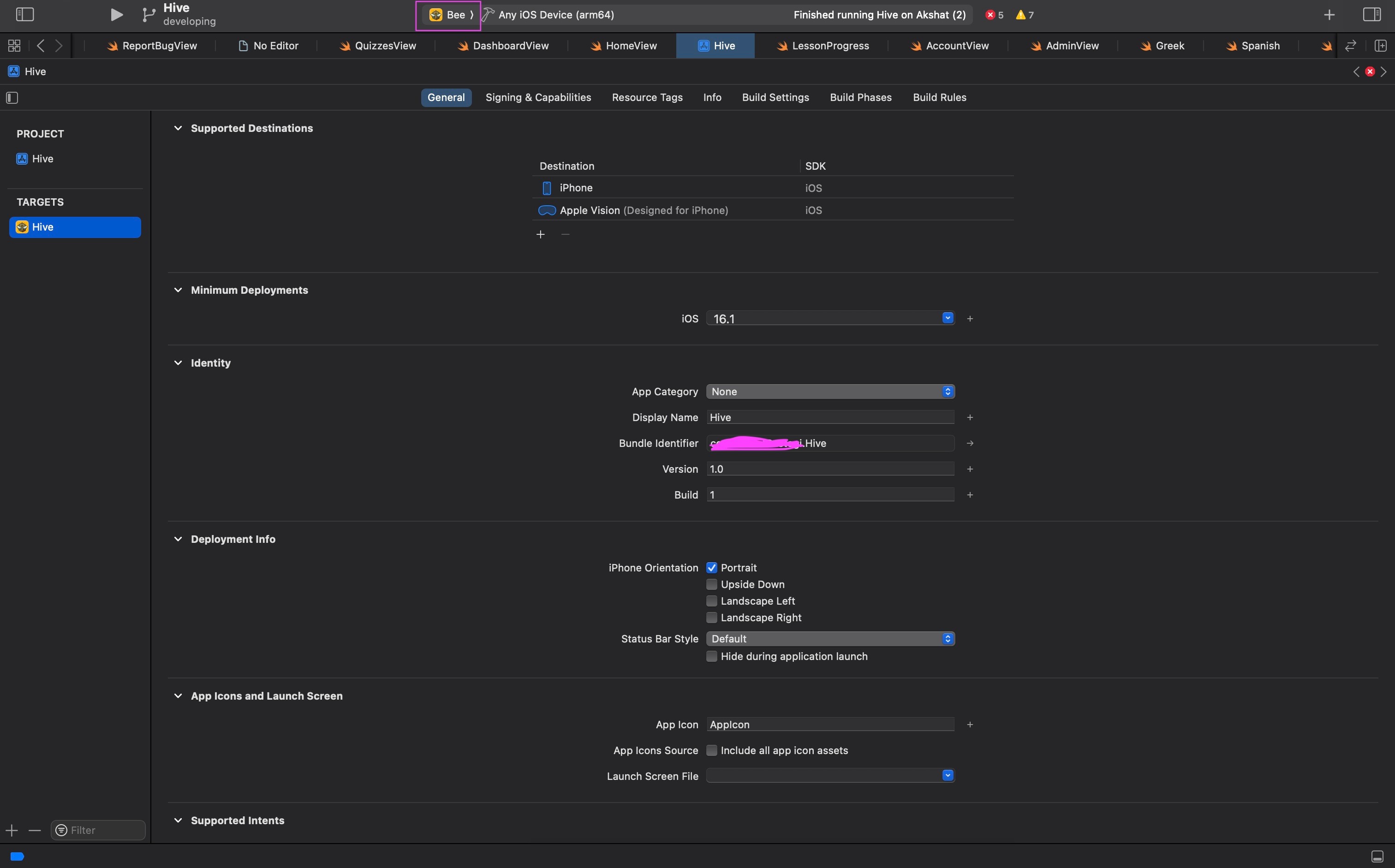Enable Upside Down orientation
Image resolution: width=1395 pixels, height=868 pixels.
pyautogui.click(x=711, y=584)
